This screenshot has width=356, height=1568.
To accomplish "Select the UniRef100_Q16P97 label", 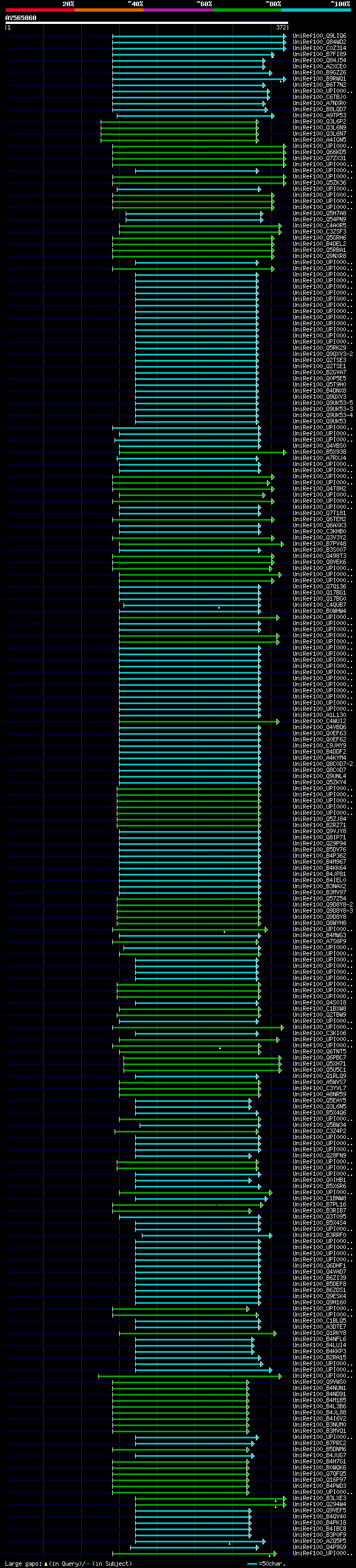I will click(319, 1479).
